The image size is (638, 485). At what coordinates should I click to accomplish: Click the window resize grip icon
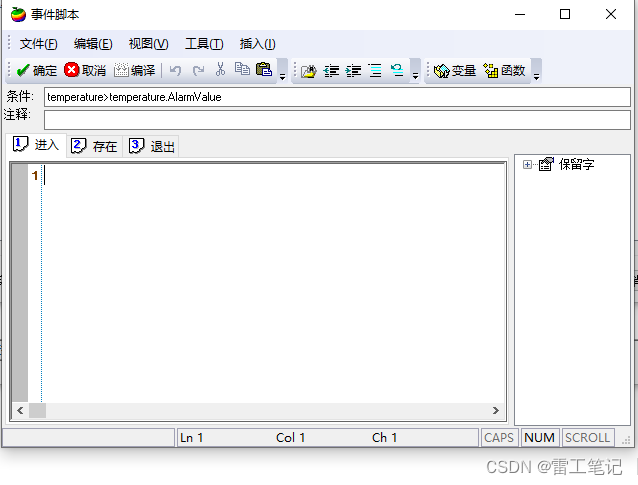tap(626, 440)
